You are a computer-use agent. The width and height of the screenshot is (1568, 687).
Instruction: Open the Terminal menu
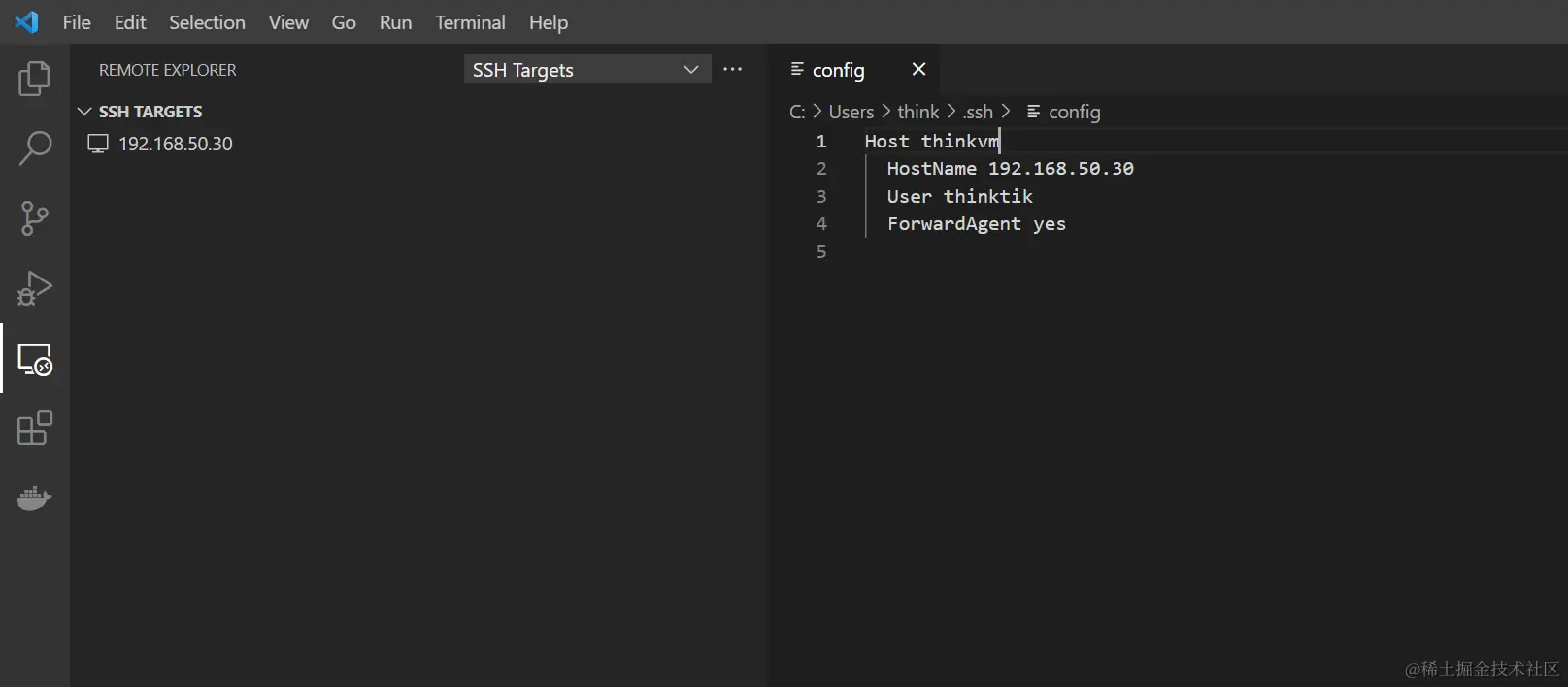tap(470, 22)
